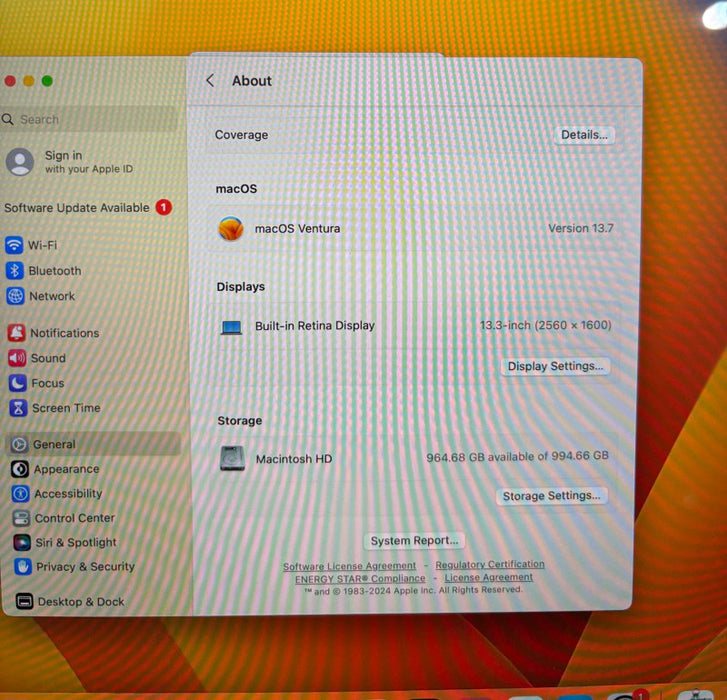Click the Accessibility icon in sidebar

tap(20, 494)
